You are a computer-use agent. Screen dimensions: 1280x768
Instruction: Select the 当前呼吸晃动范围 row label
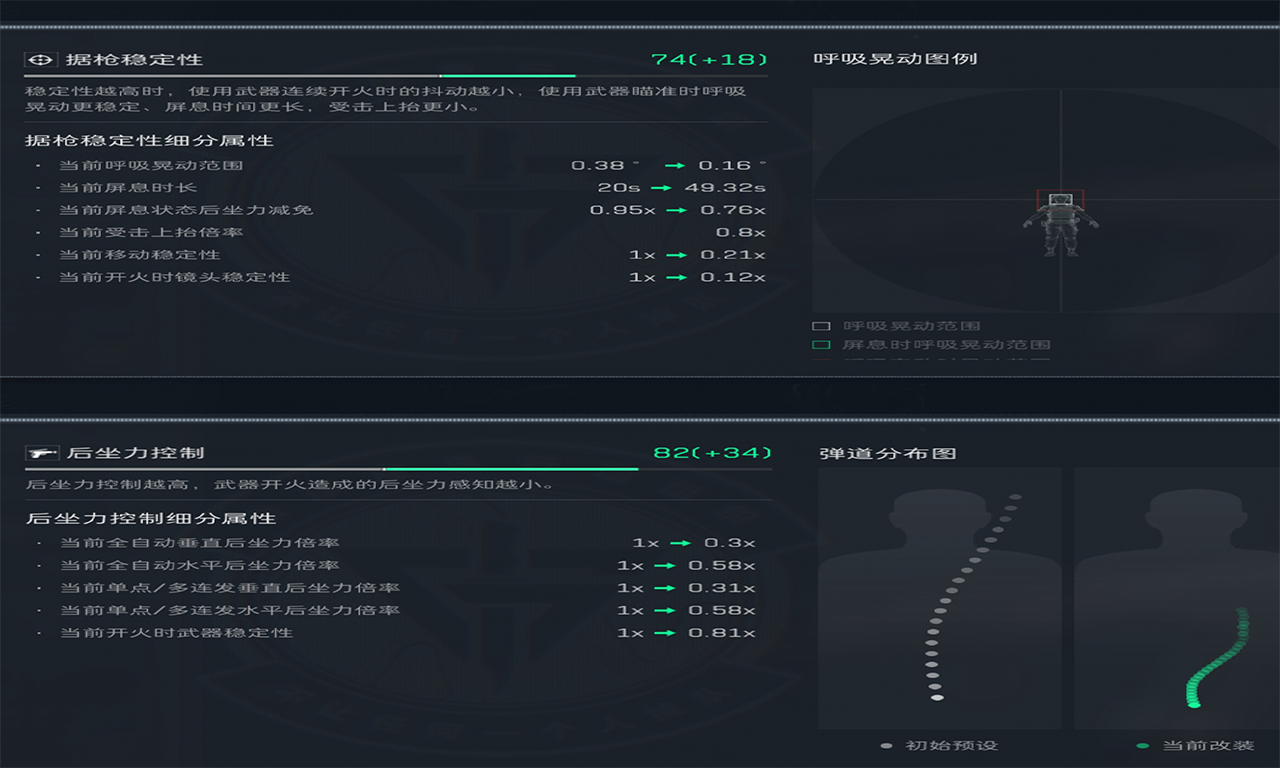coord(151,165)
